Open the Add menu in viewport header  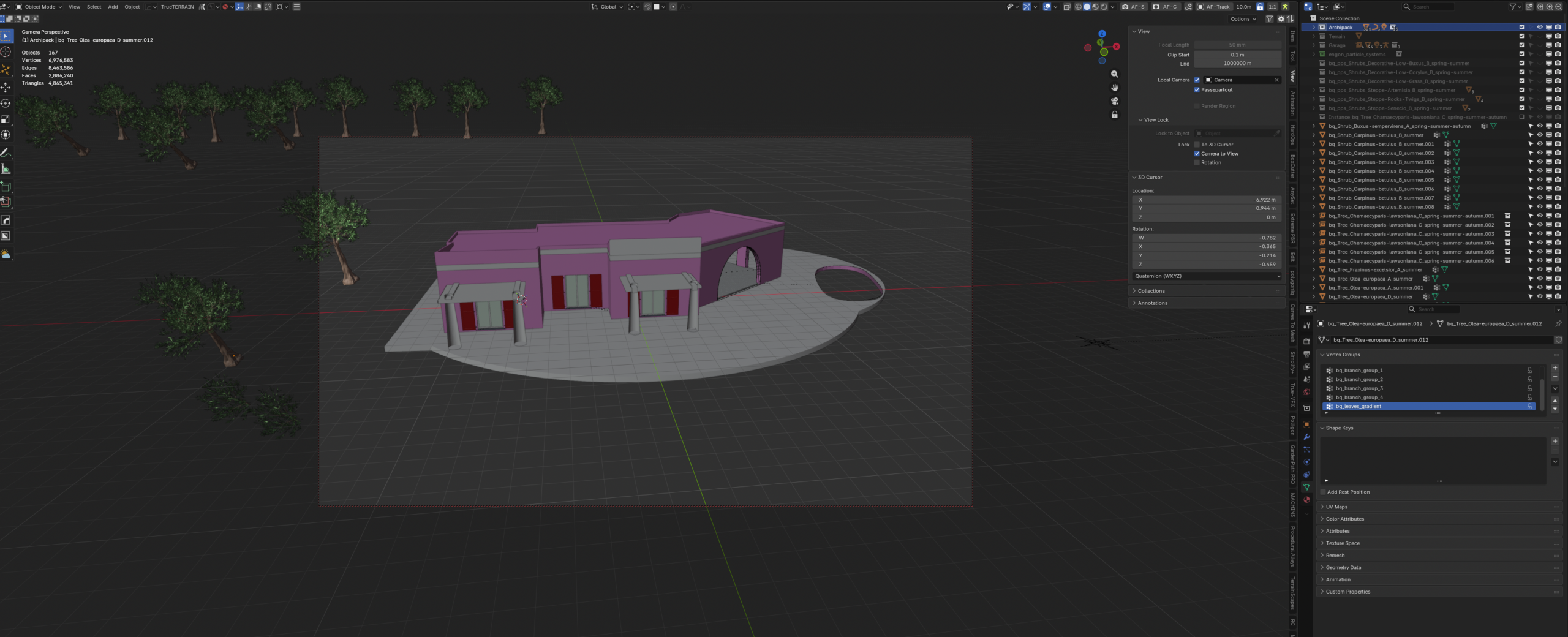(x=113, y=7)
